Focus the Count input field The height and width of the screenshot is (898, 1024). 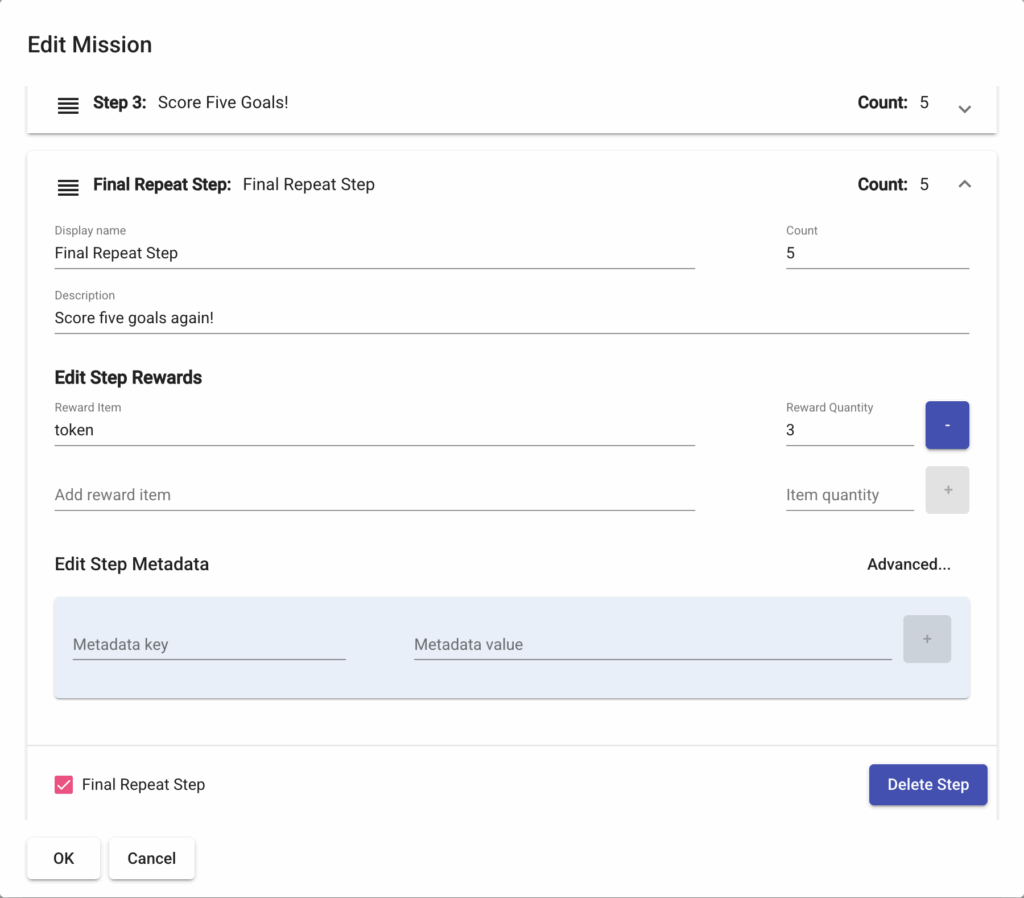pyautogui.click(x=876, y=254)
